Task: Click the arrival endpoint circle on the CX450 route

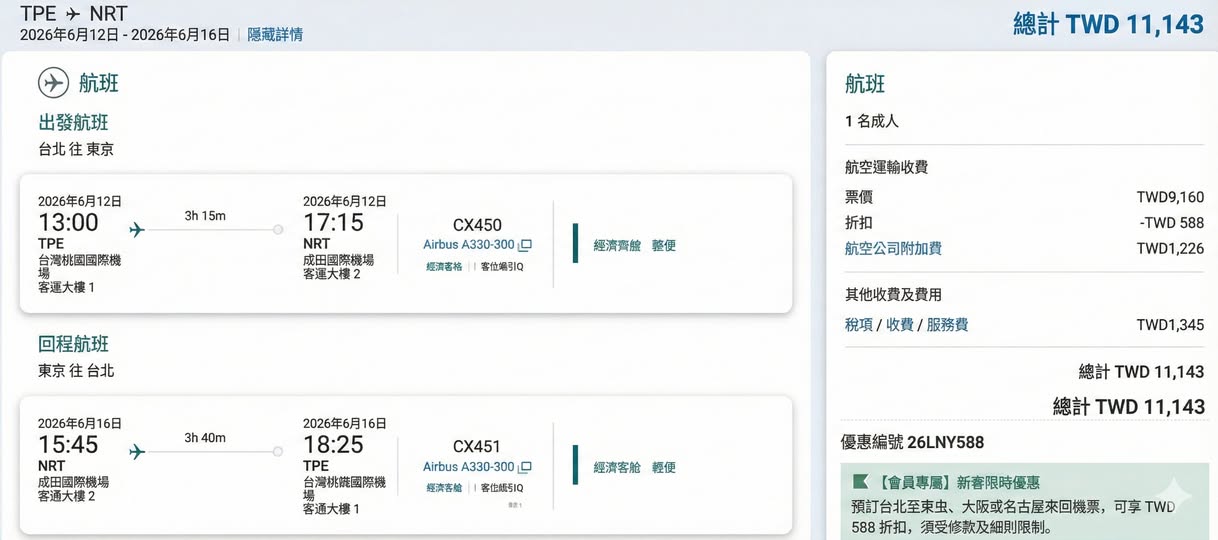Action: click(278, 230)
